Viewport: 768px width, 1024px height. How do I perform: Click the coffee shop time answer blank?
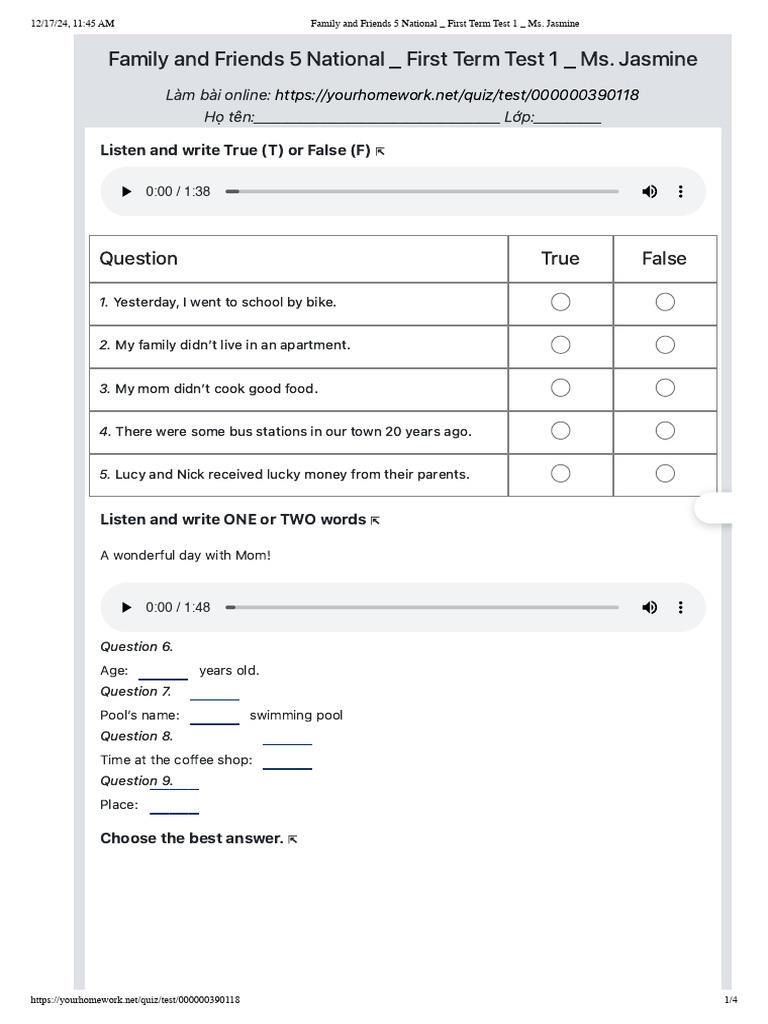287,761
